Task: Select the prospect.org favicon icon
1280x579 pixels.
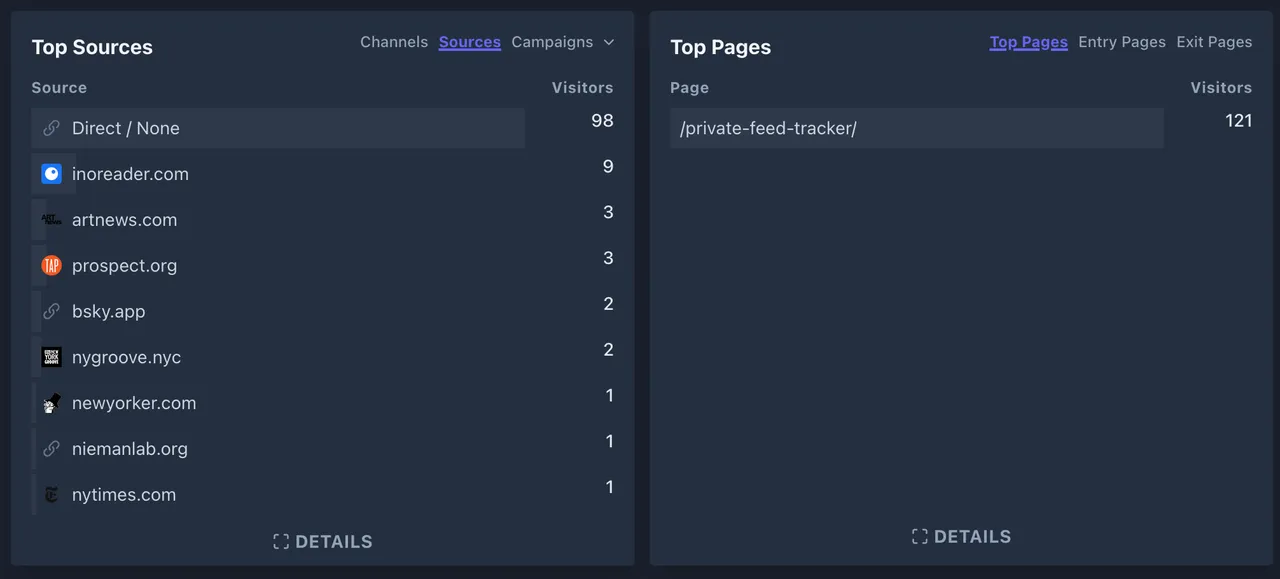Action: pyautogui.click(x=51, y=266)
